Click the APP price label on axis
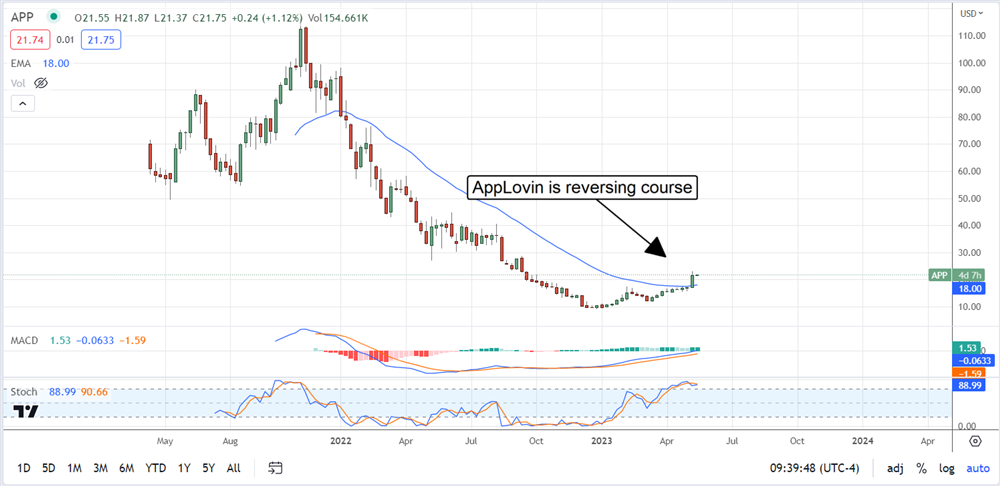This screenshot has width=1000, height=486. (939, 275)
